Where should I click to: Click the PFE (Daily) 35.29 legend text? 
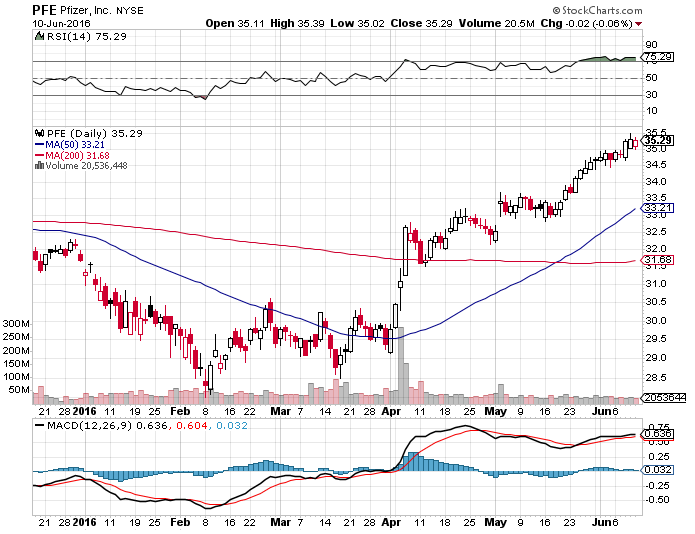coord(95,133)
